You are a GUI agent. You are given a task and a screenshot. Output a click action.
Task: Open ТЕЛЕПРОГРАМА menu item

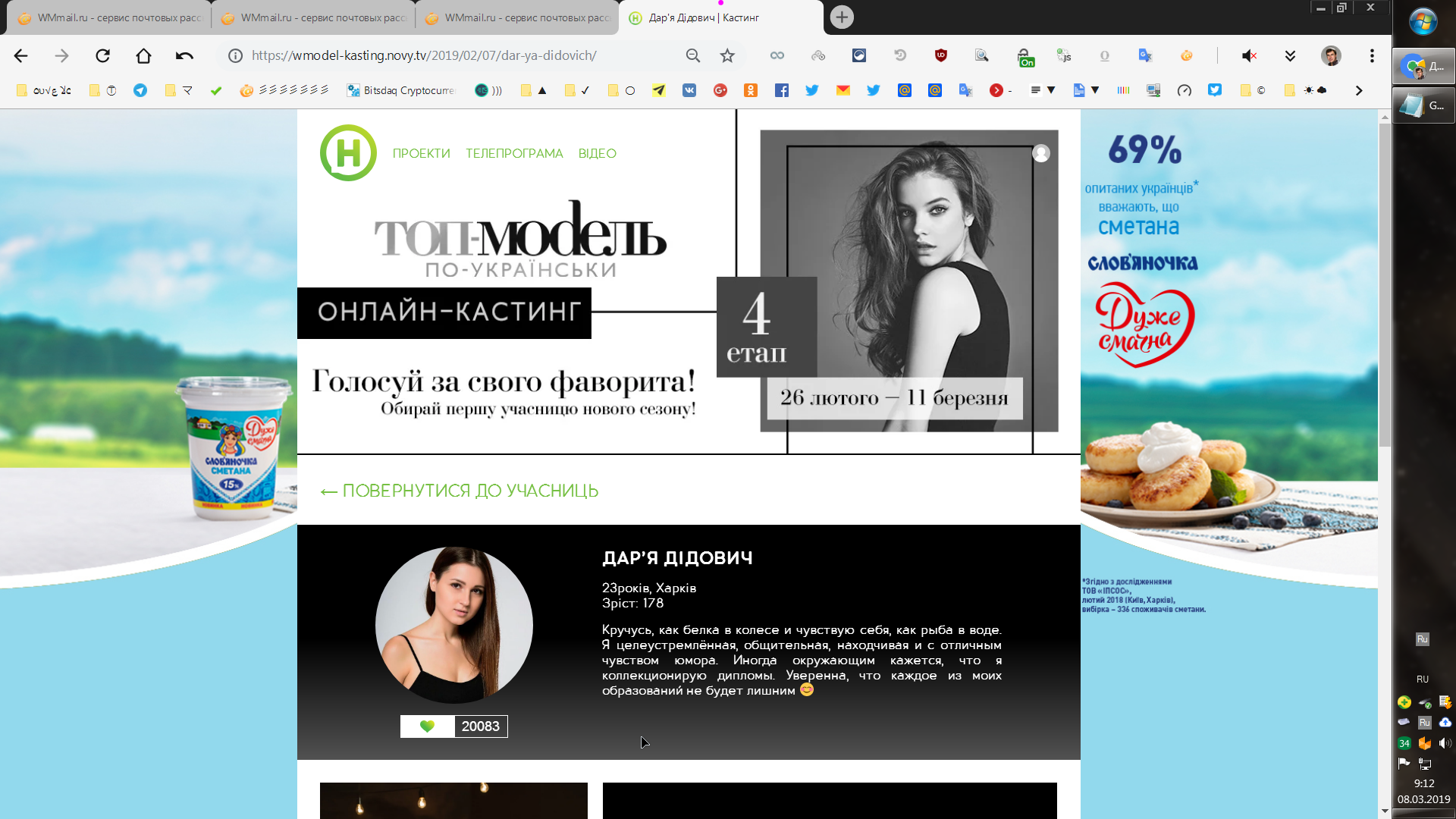point(514,153)
